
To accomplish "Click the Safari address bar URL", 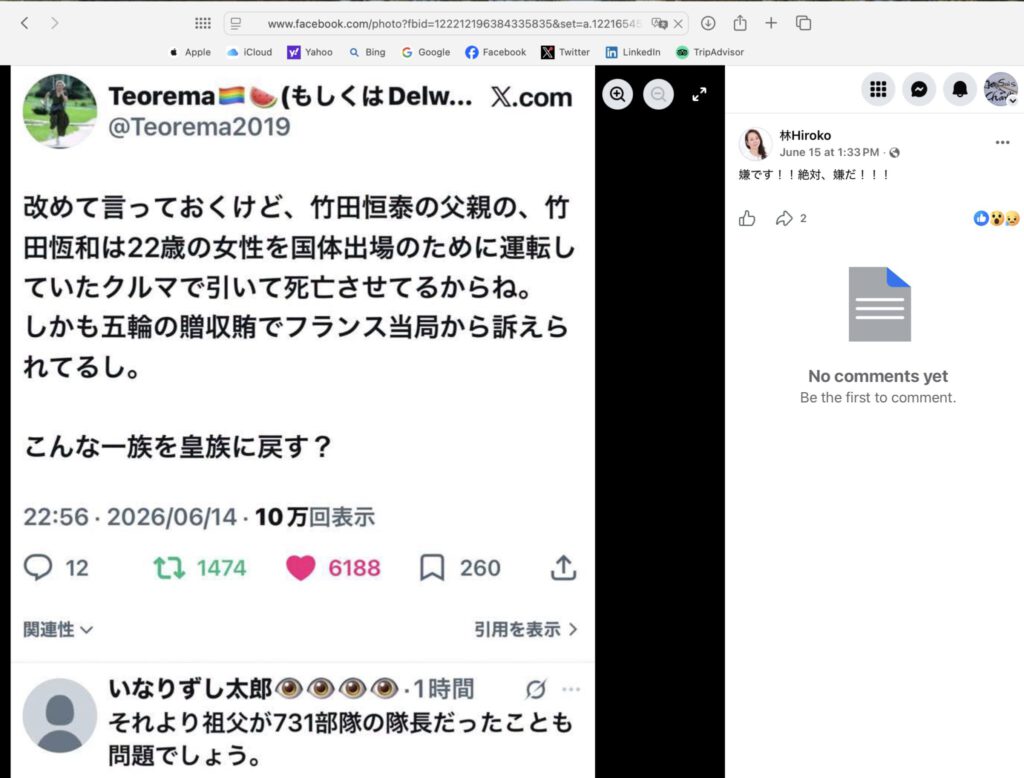I will (454, 24).
